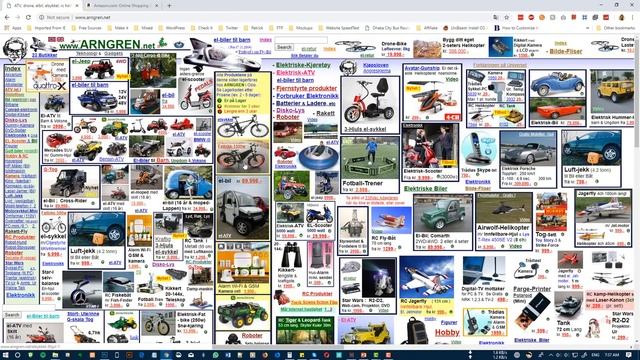Viewport: 640px width, 360px height.
Task: Open the Elektriske-Kjøretøy category link
Action: coord(303,65)
